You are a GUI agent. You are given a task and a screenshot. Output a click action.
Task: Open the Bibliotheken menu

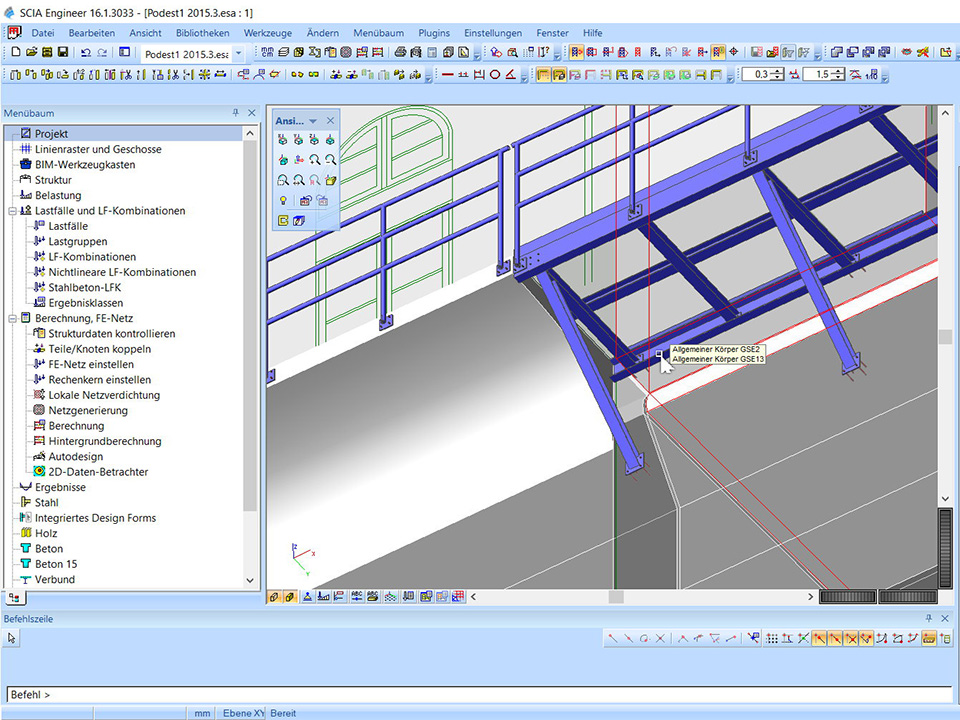pos(202,33)
